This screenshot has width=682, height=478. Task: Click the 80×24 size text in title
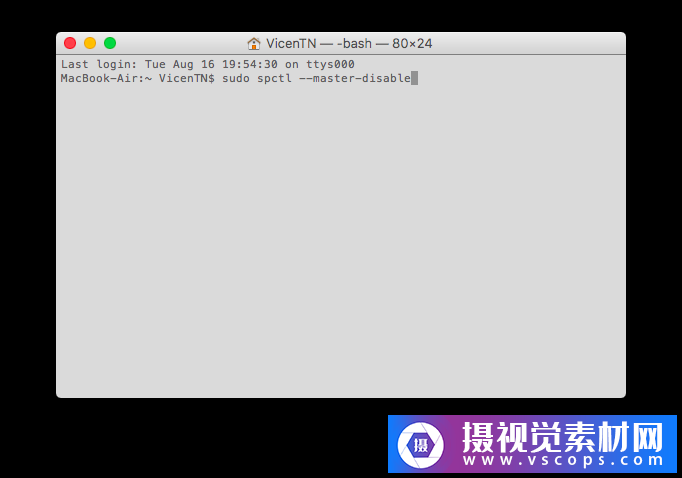(x=412, y=43)
